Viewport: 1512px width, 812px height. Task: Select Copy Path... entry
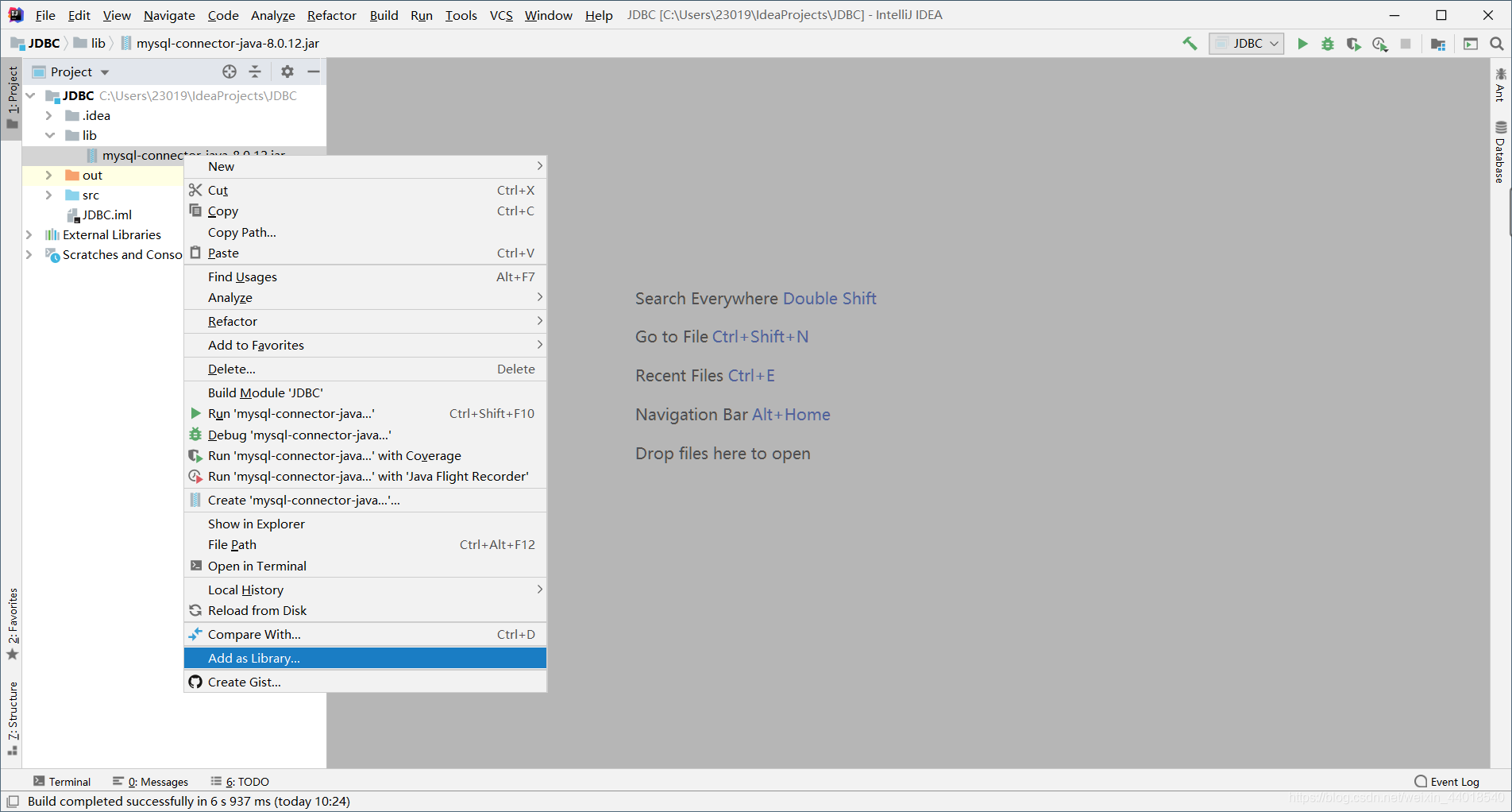click(365, 232)
